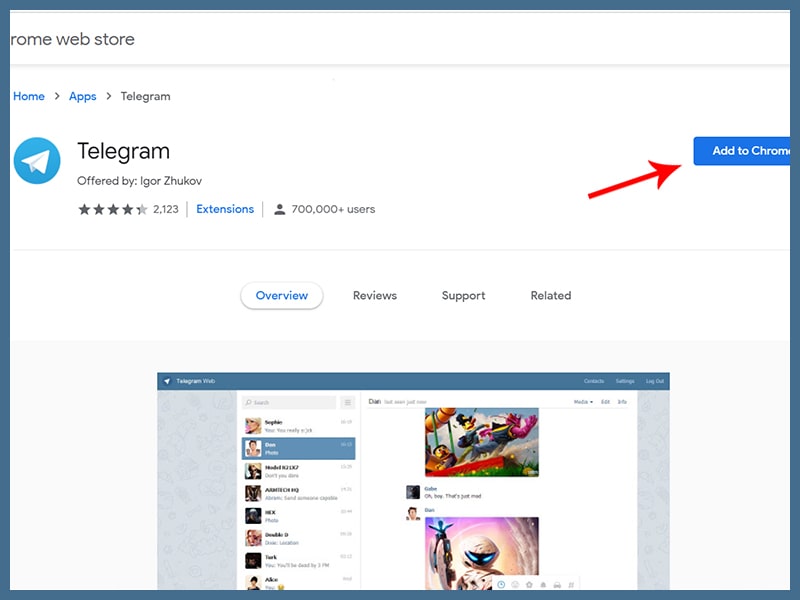Open the Support tab
This screenshot has width=800, height=600.
(463, 295)
